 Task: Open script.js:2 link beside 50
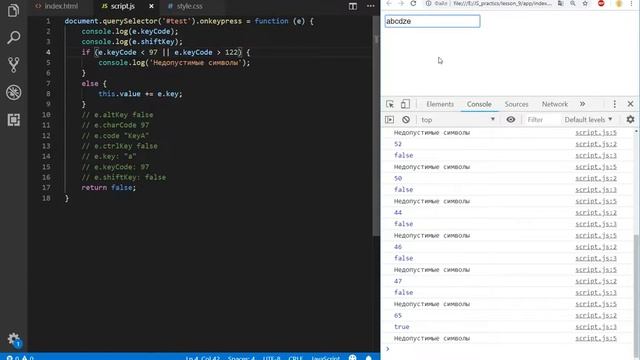(596, 178)
